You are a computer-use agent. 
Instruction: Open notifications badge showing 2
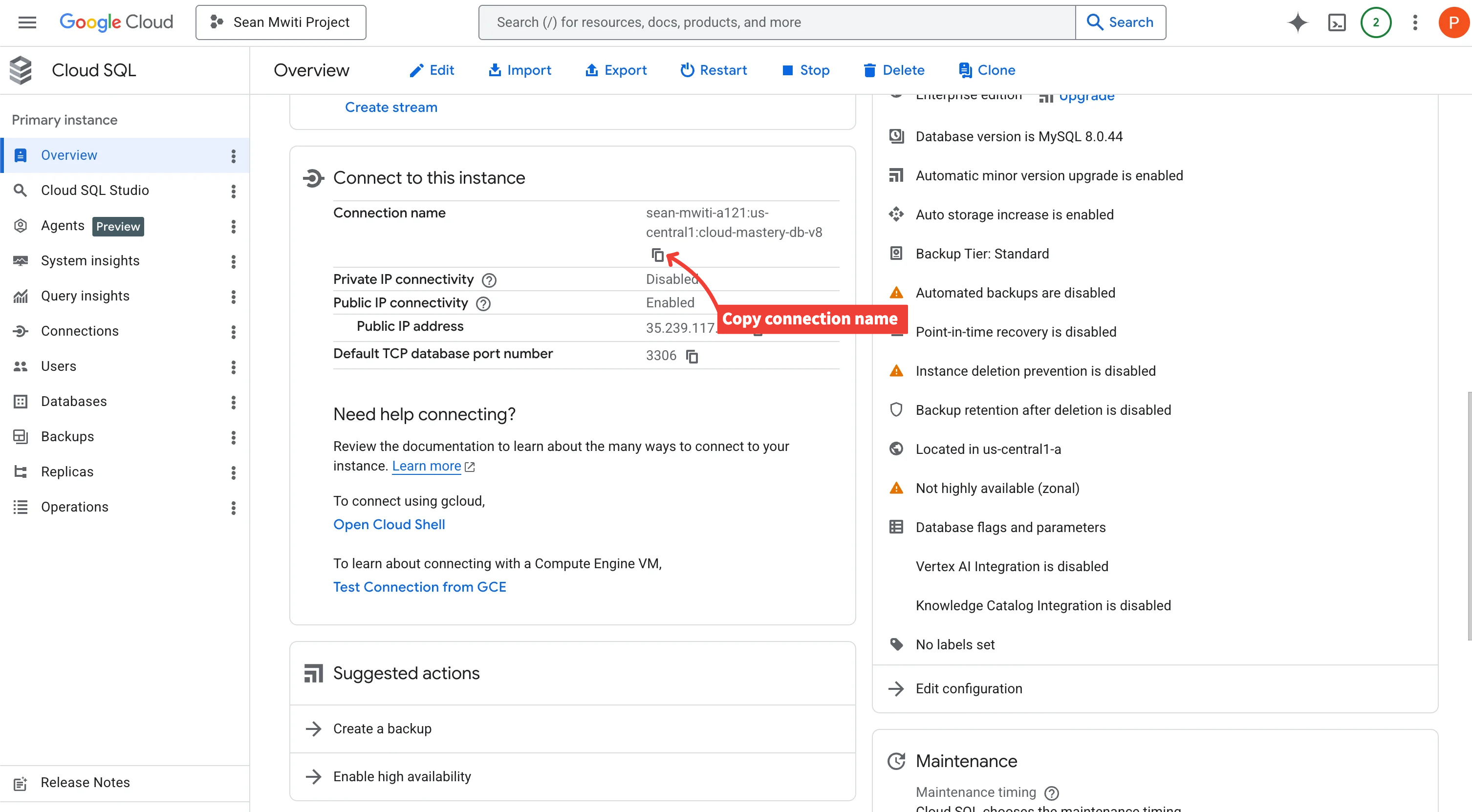click(x=1375, y=22)
